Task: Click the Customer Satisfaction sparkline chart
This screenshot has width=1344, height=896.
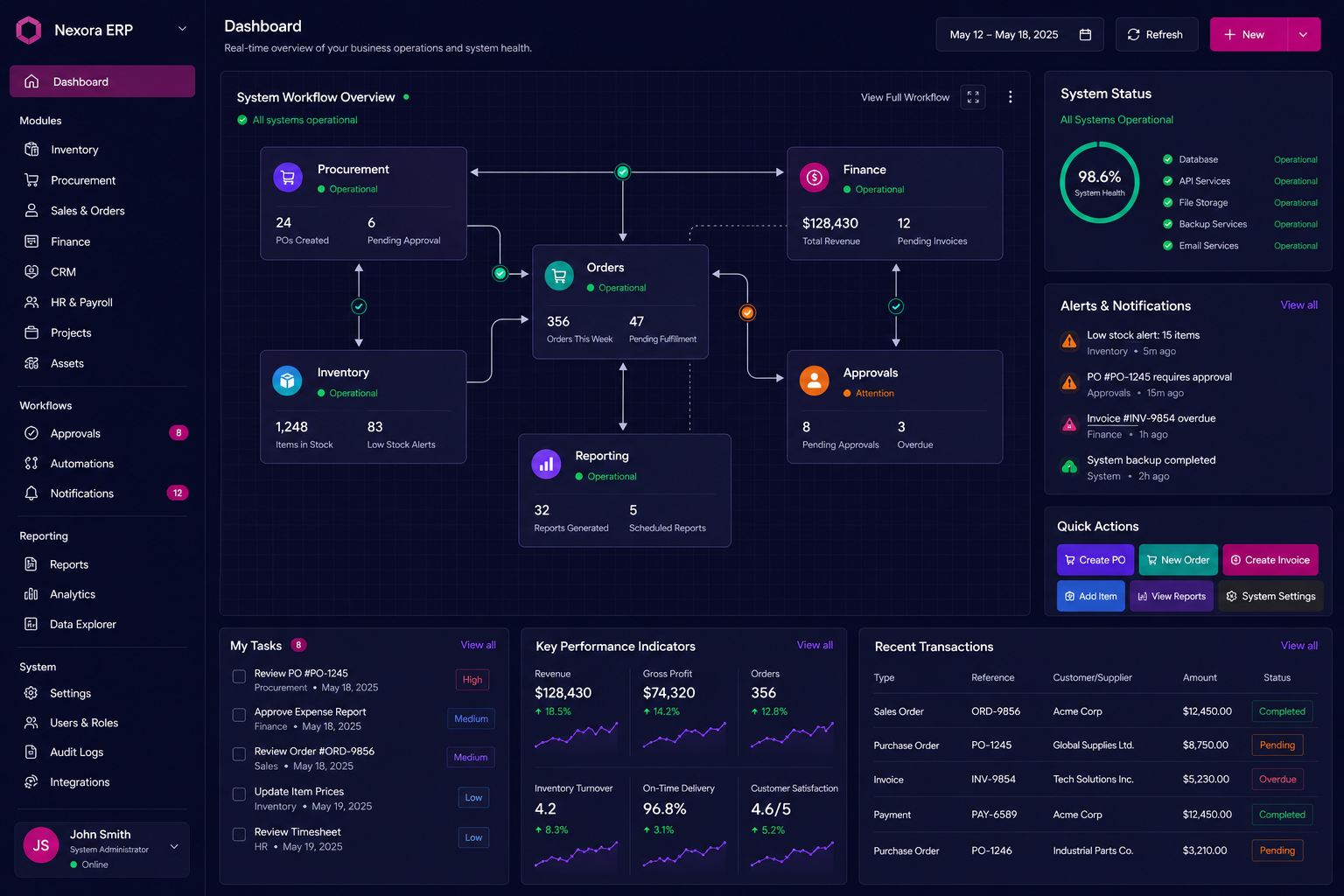Action: [x=793, y=853]
